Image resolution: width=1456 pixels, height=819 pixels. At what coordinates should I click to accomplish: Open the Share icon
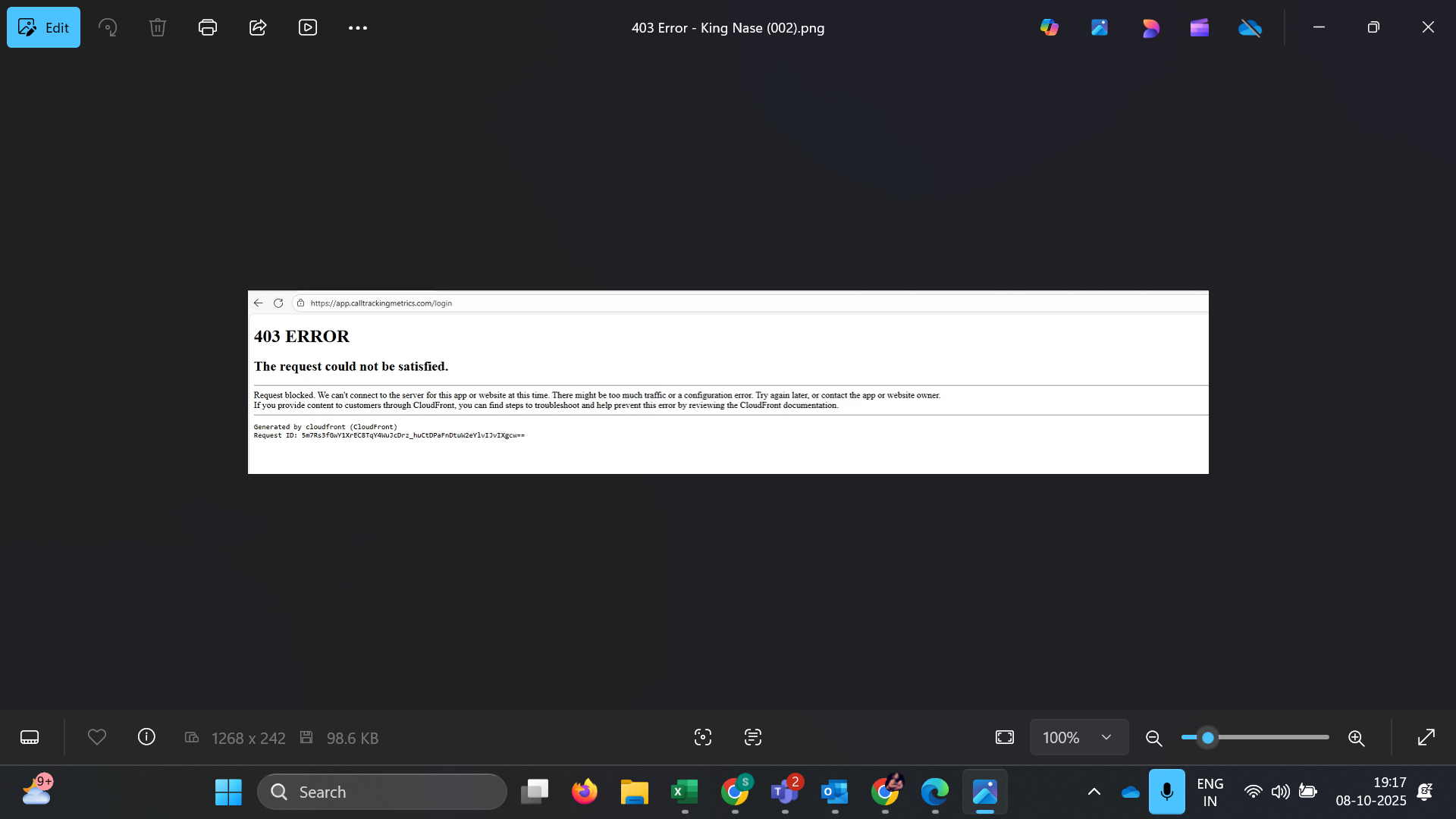[258, 27]
